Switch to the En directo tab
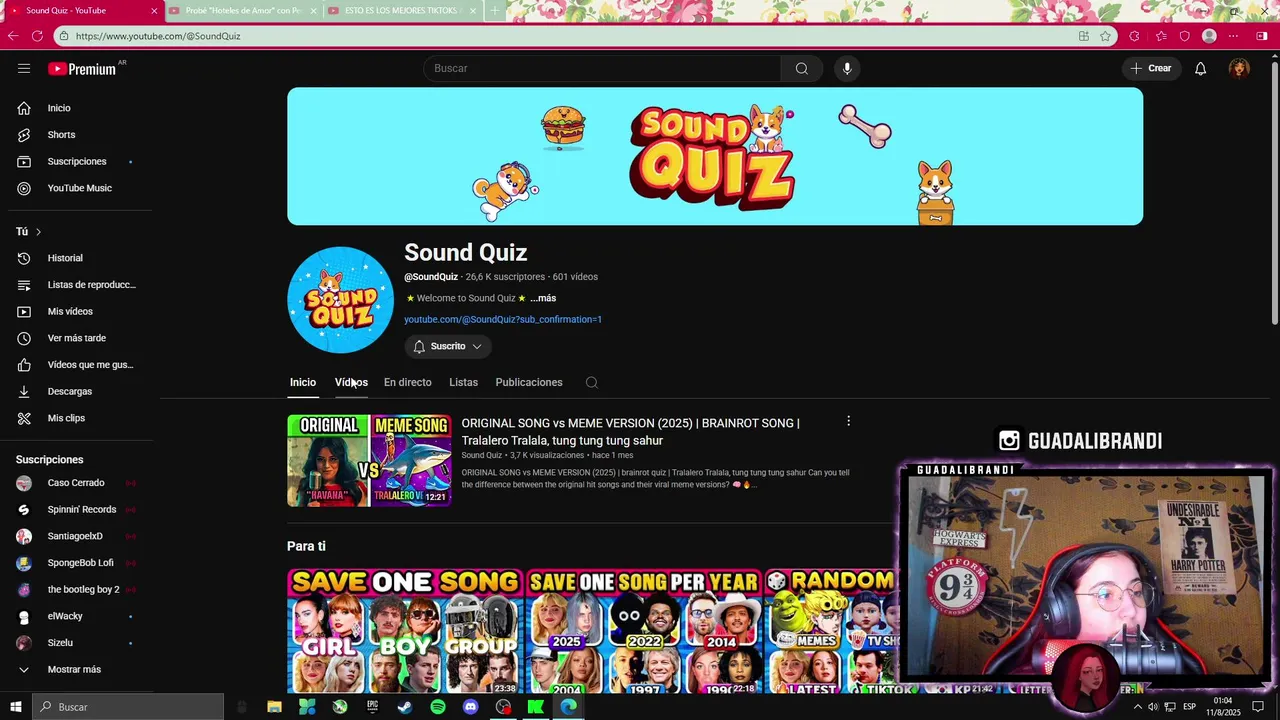Image resolution: width=1280 pixels, height=720 pixels. pyautogui.click(x=408, y=382)
